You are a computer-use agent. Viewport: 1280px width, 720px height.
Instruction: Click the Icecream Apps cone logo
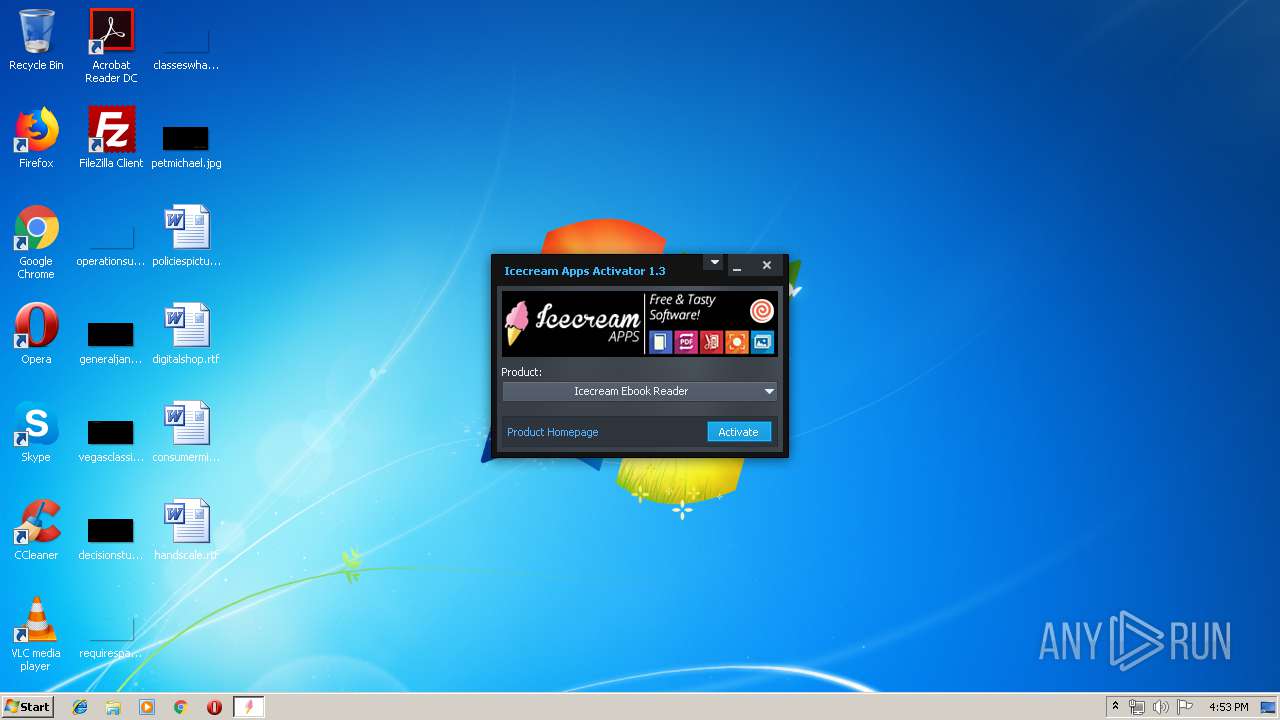tap(516, 323)
